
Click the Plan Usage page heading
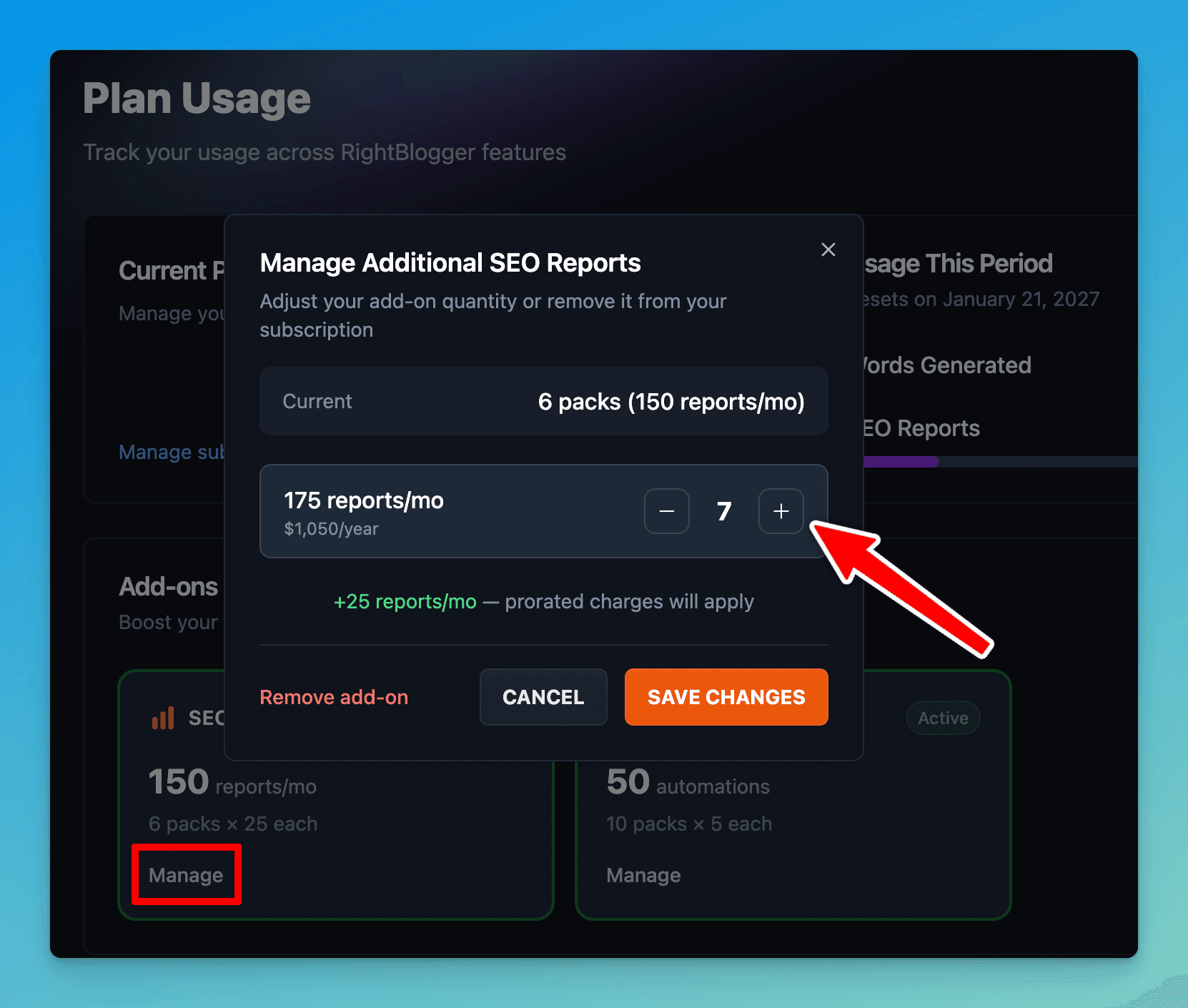point(197,98)
